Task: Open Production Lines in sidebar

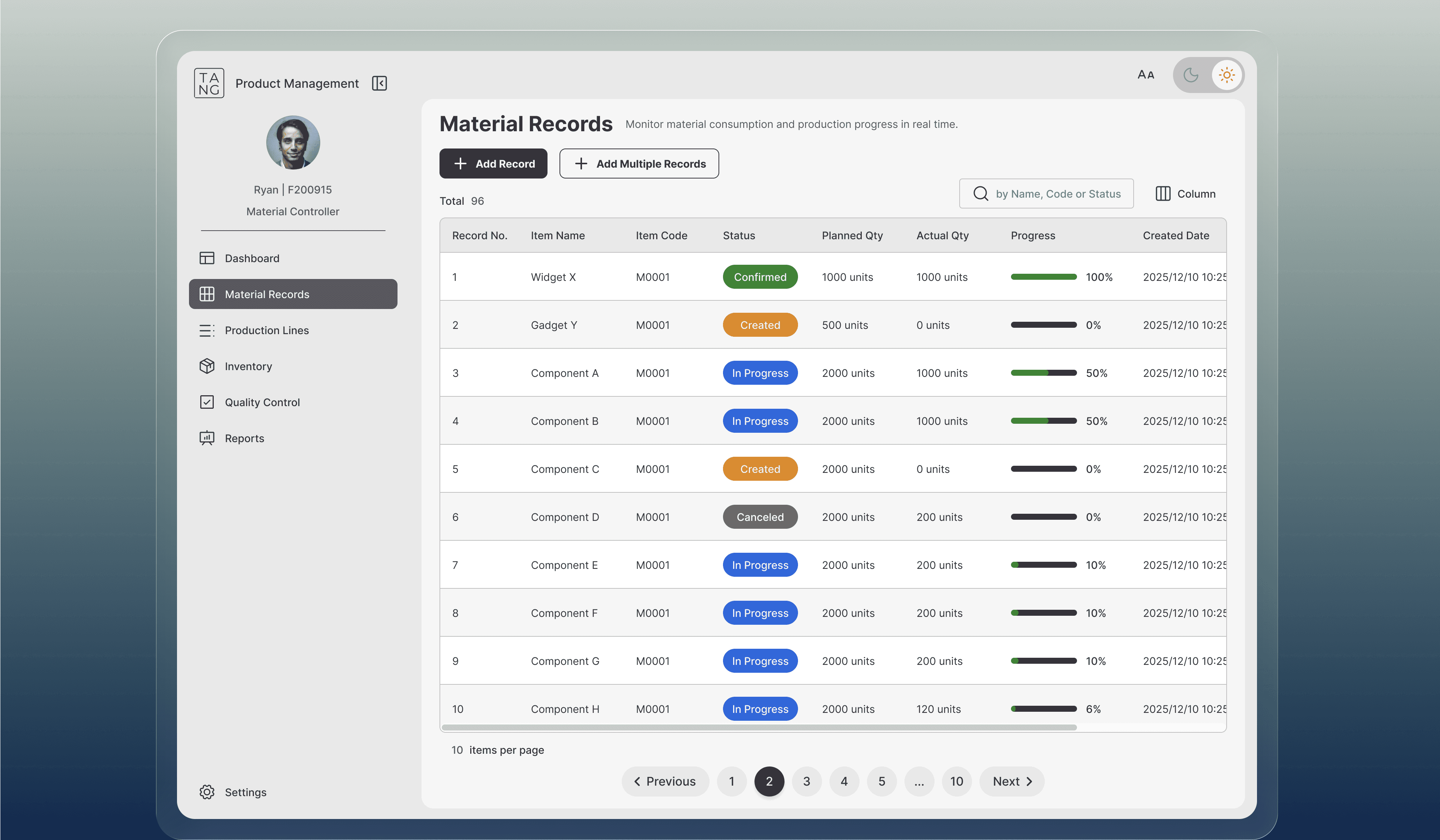Action: [266, 330]
